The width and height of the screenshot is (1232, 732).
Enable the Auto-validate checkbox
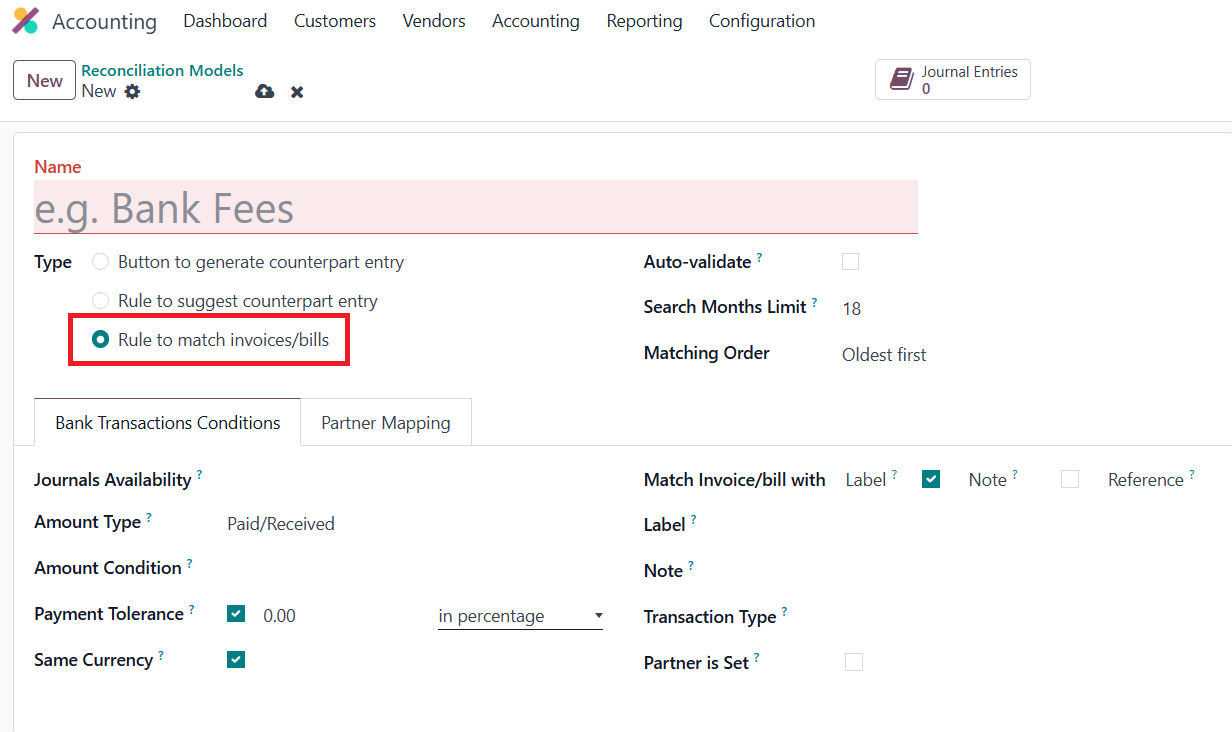851,262
